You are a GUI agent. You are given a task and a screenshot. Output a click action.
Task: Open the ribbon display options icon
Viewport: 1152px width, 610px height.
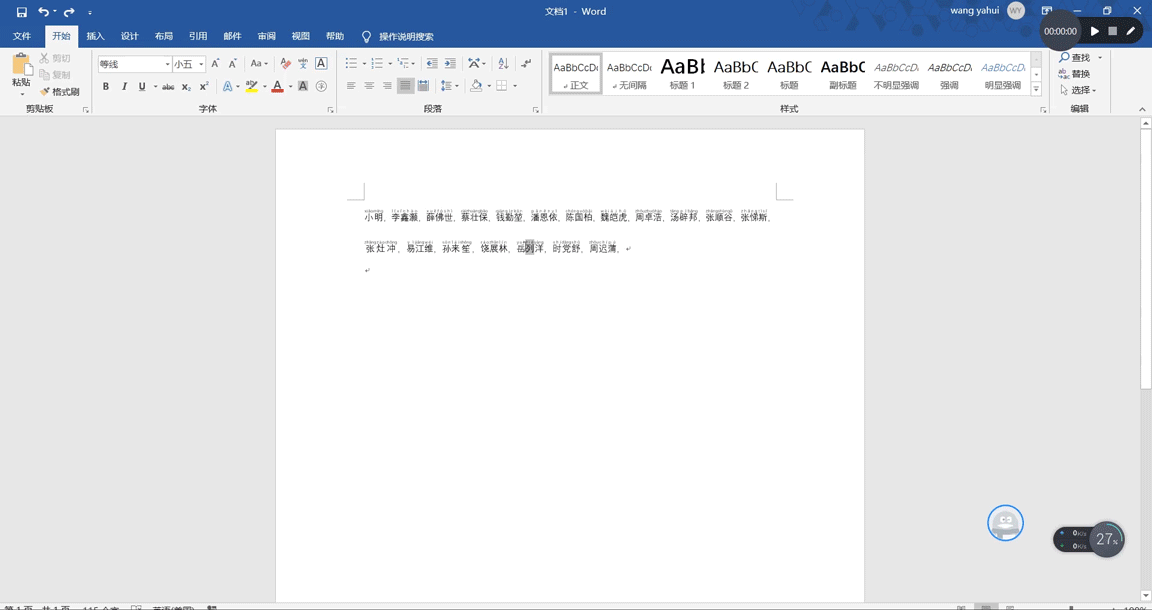coord(1047,11)
